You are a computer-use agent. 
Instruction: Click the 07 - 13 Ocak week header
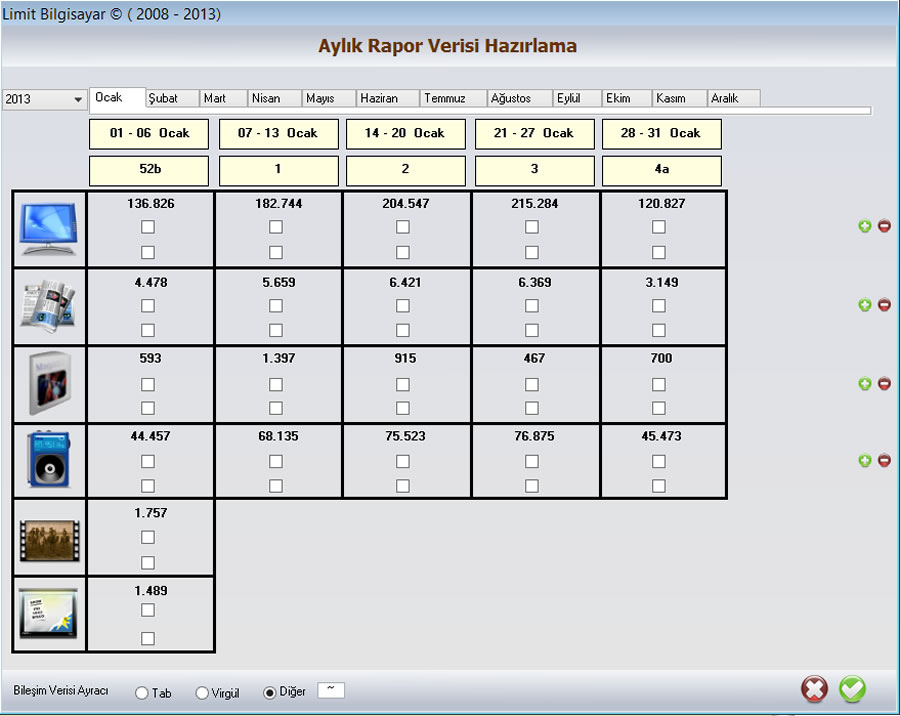point(278,134)
